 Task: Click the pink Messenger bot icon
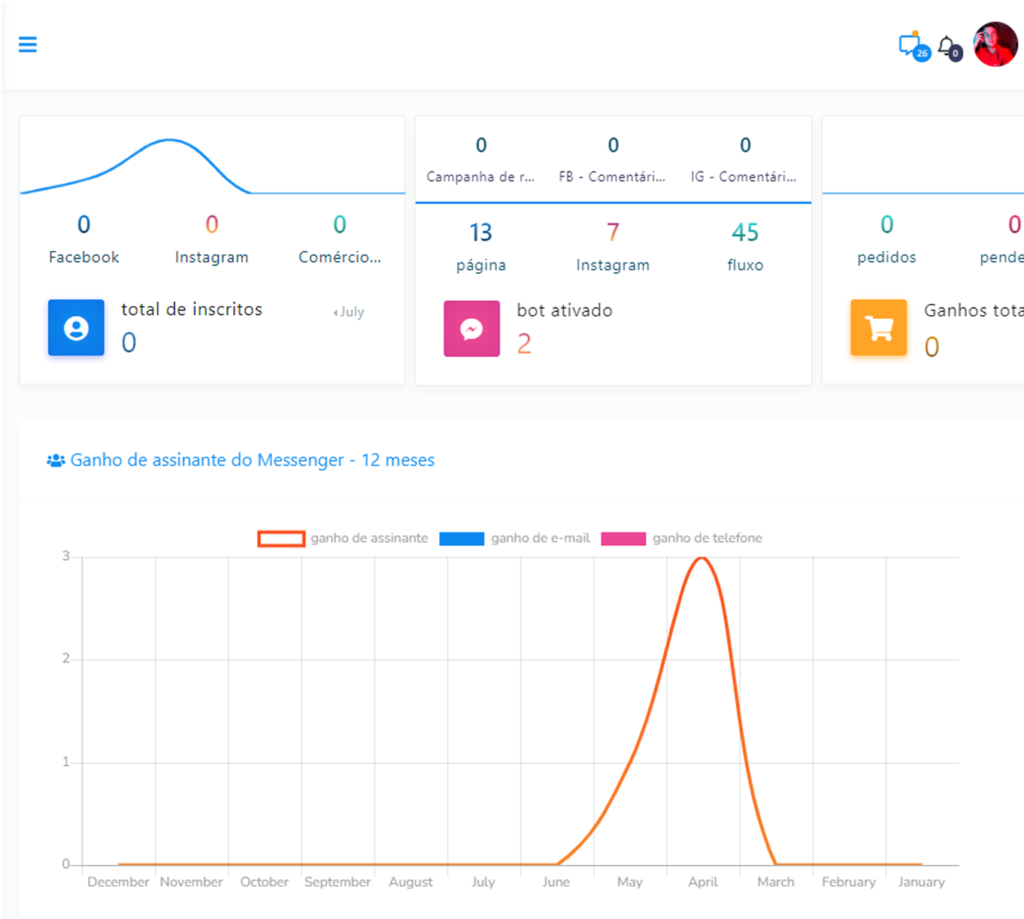472,329
